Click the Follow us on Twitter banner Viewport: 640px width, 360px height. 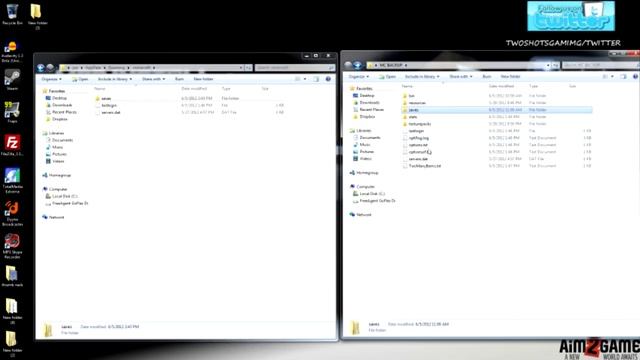571,16
